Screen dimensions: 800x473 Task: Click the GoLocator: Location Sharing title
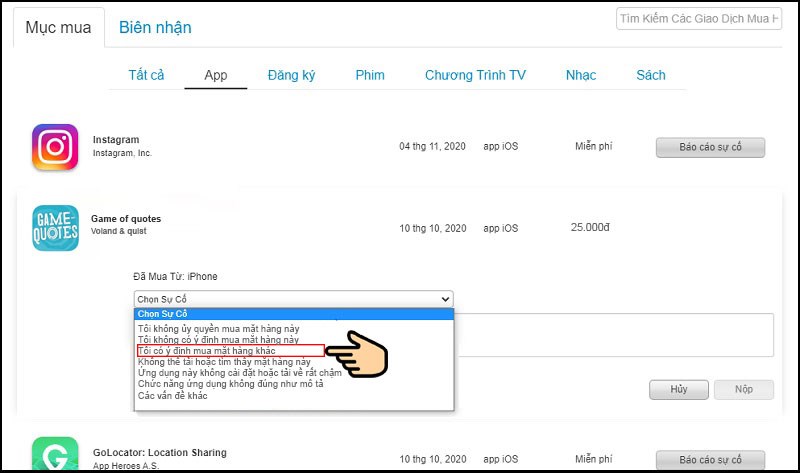point(160,453)
